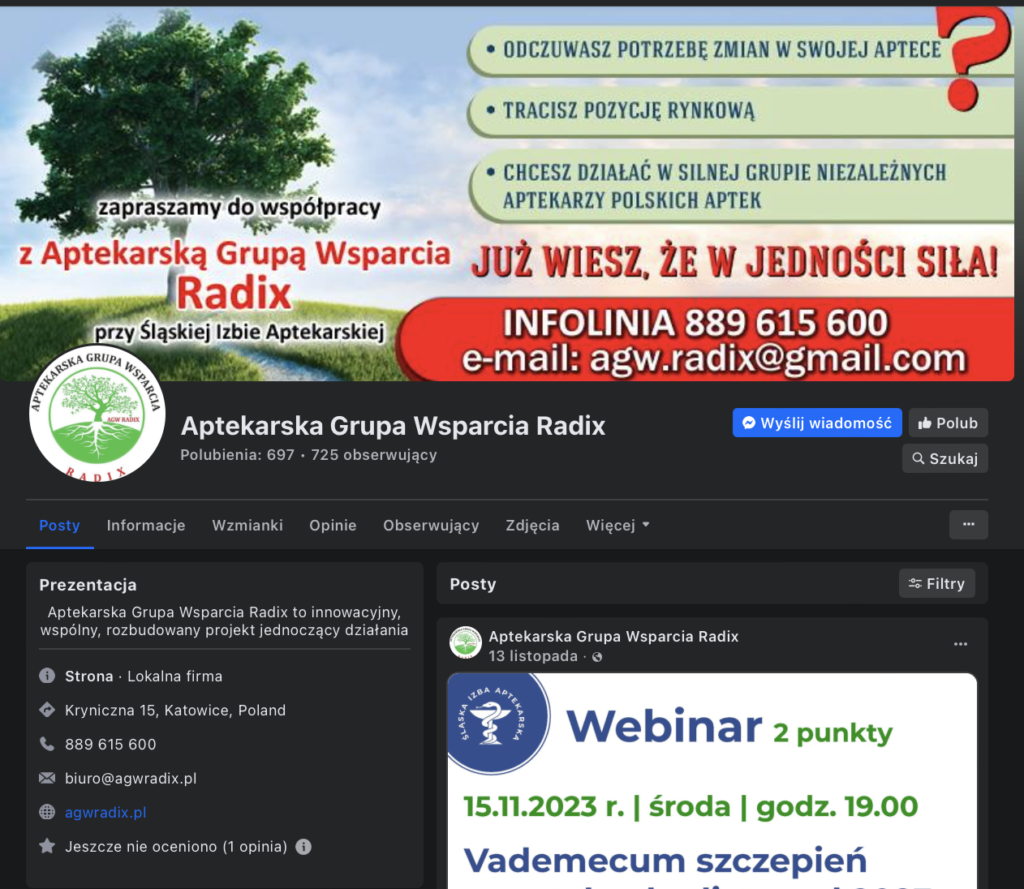
Task: Expand the Więcej dropdown menu
Action: pos(617,525)
